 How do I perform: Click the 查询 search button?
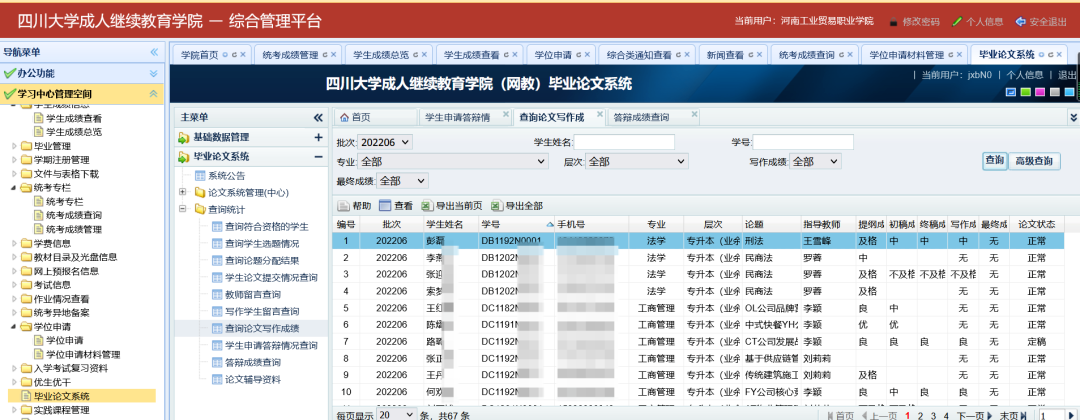tap(994, 160)
